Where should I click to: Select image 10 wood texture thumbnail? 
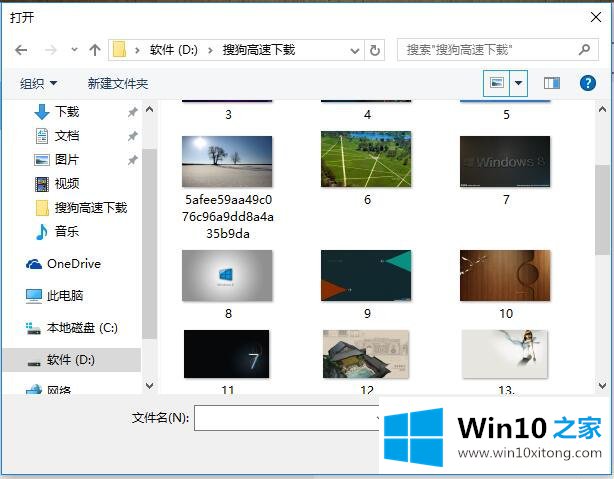click(x=505, y=276)
